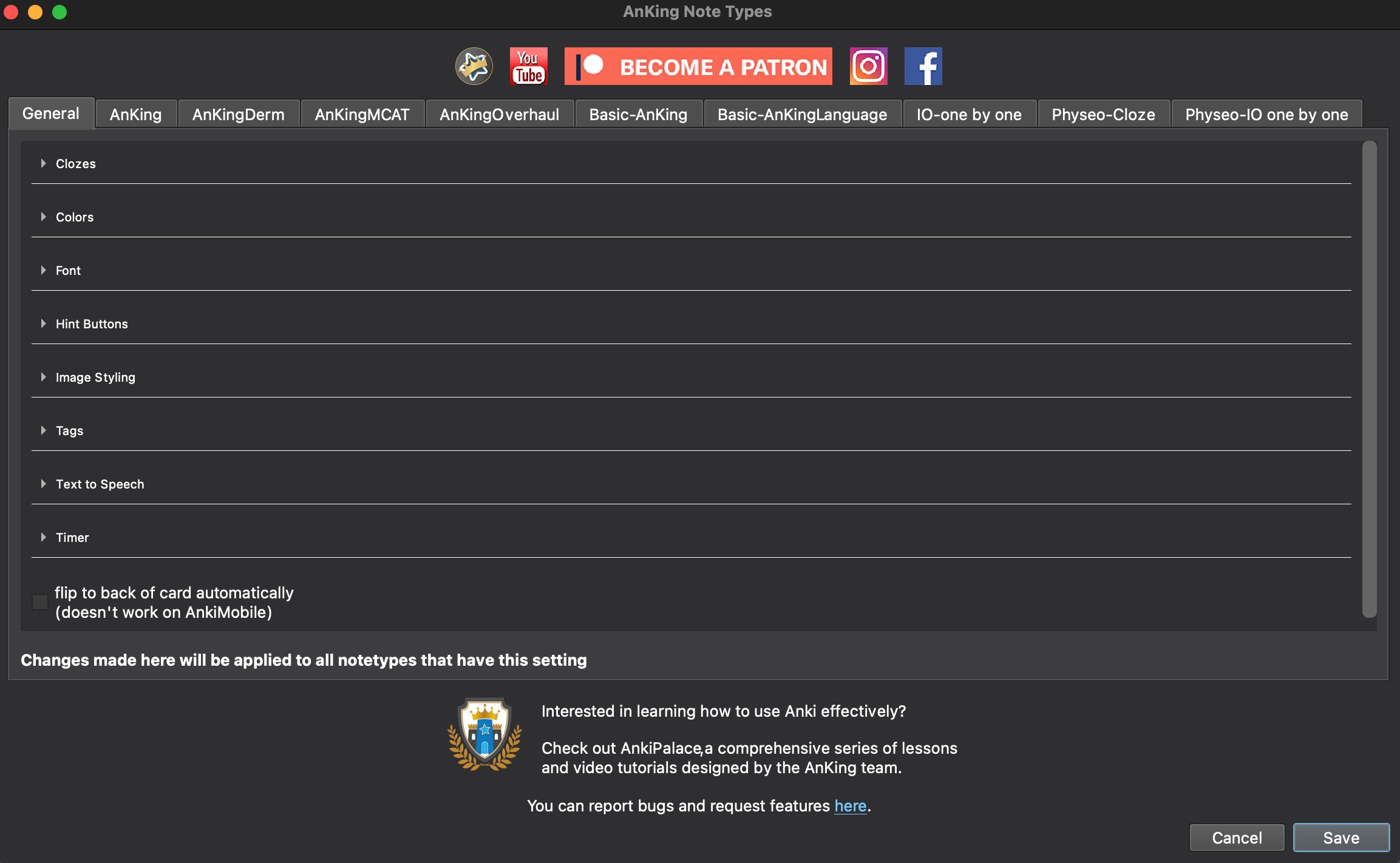Screen dimensions: 1400x863
Task: Click the AnKing star logo icon
Action: click(x=474, y=66)
